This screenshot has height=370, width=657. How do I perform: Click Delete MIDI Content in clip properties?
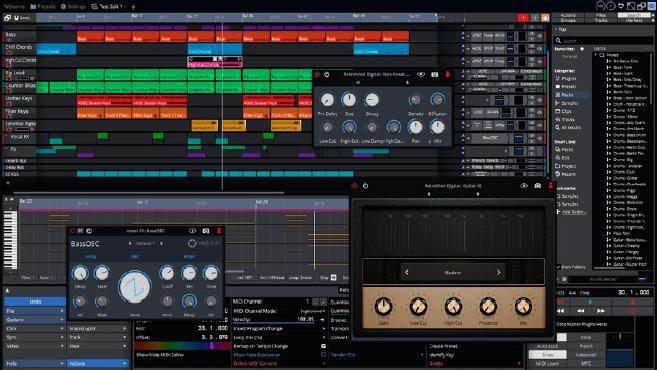click(255, 363)
